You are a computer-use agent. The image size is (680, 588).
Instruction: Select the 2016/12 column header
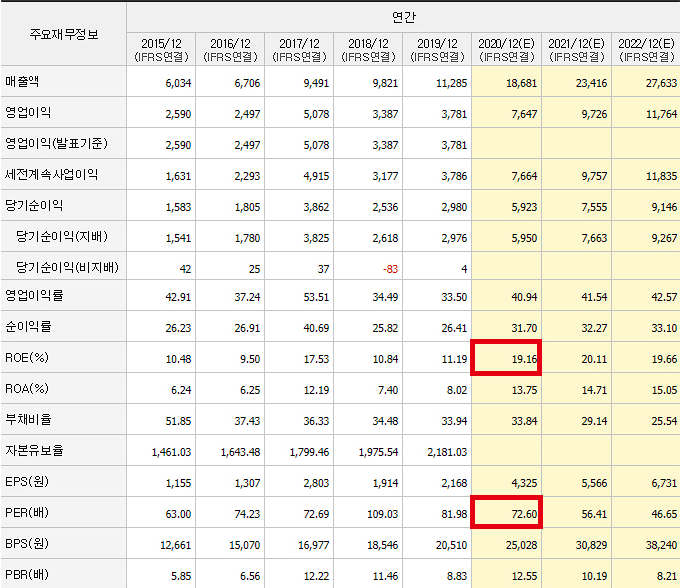[x=230, y=50]
